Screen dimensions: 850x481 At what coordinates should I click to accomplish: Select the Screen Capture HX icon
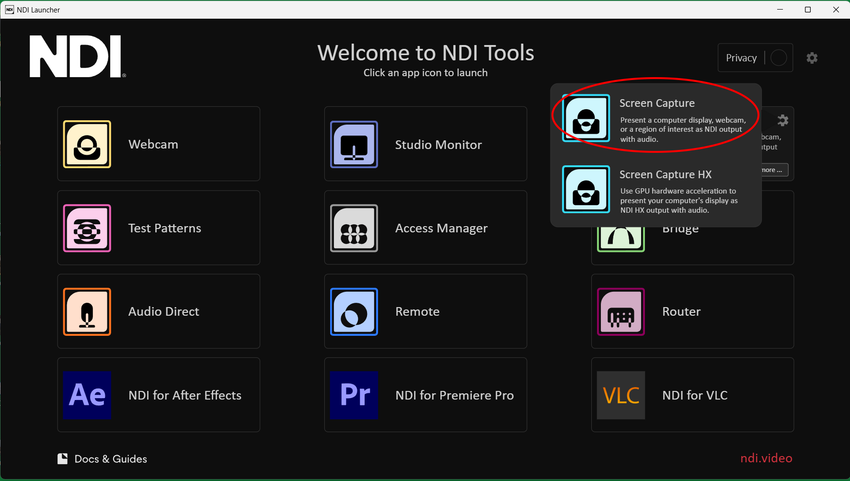tap(586, 189)
